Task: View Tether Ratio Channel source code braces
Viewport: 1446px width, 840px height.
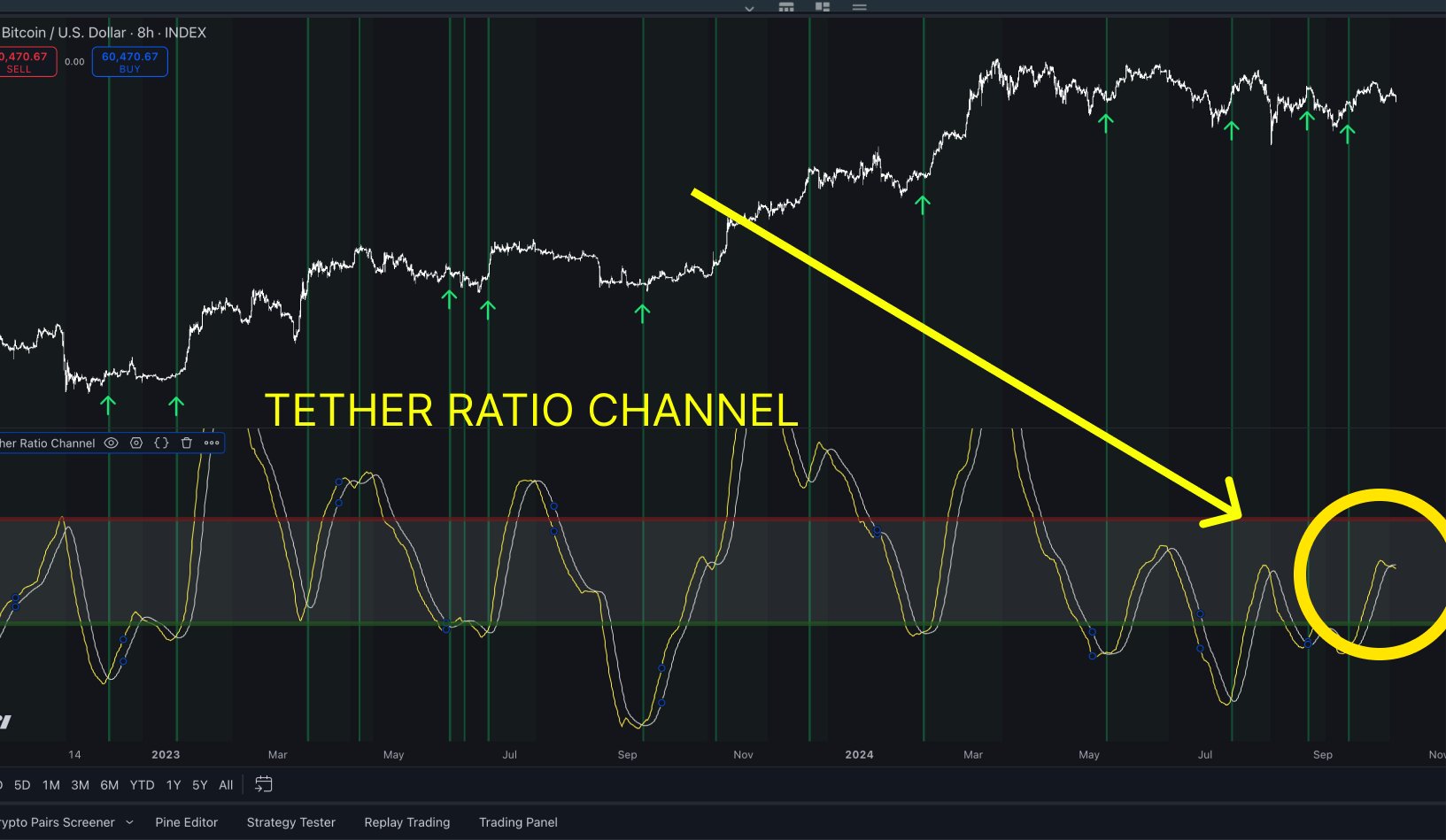Action: point(161,443)
